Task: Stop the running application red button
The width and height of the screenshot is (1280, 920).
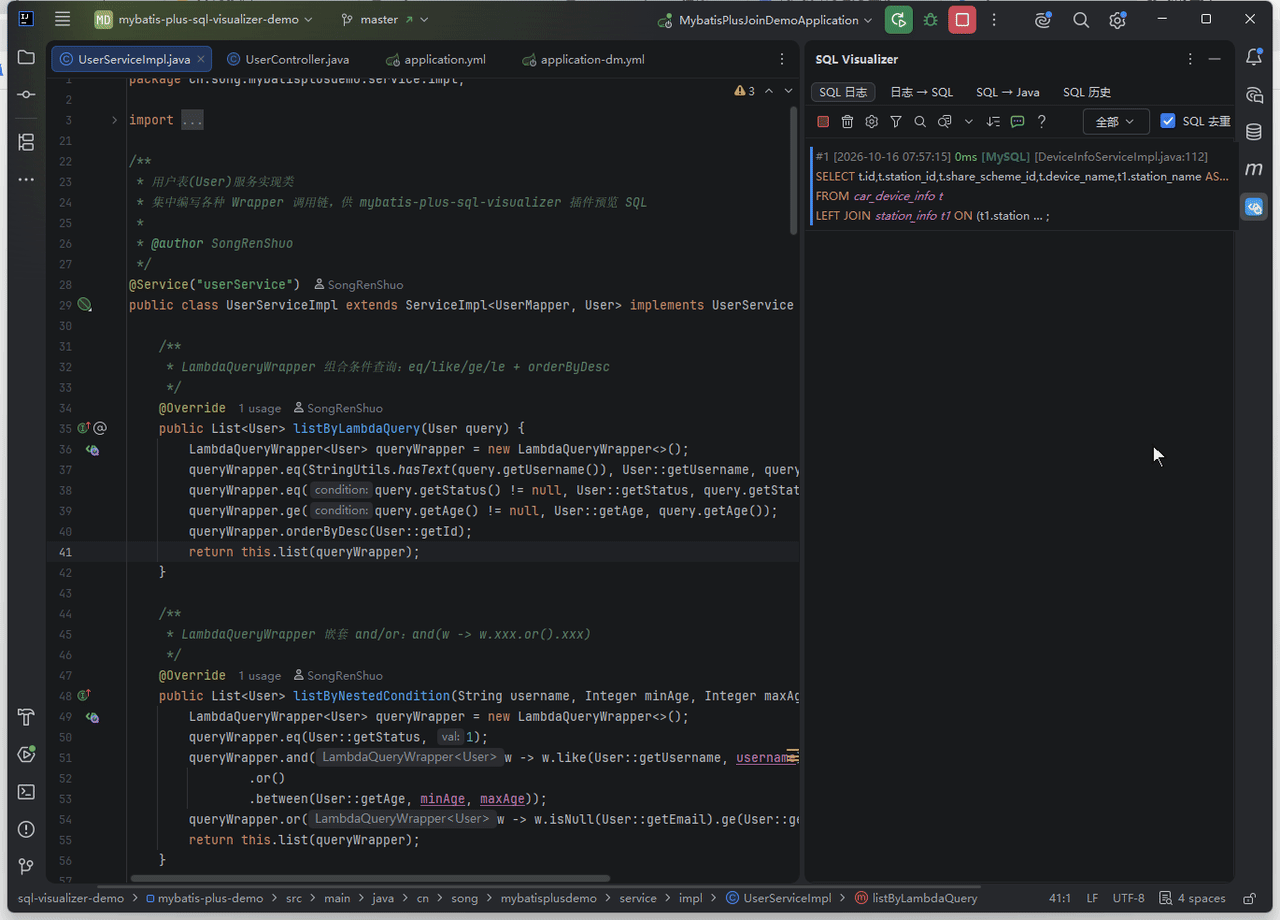Action: pos(962,20)
